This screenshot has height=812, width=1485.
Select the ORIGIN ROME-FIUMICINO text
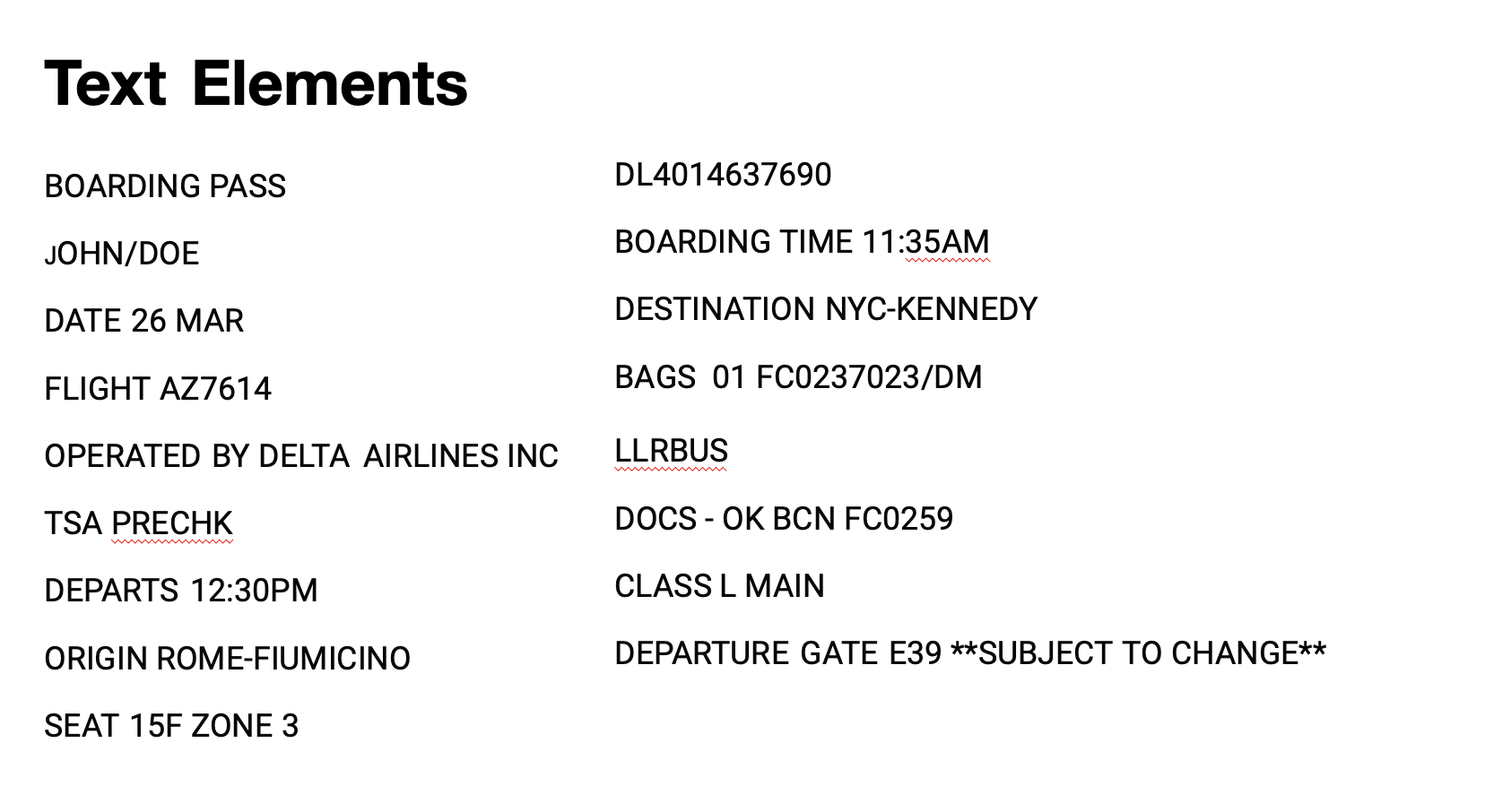228,659
